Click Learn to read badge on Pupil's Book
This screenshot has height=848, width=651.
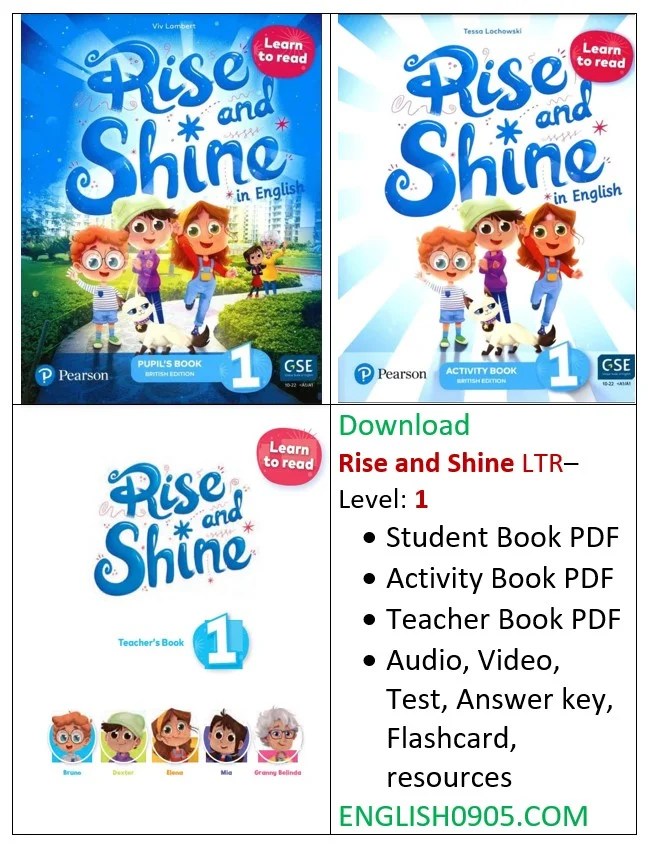(x=282, y=52)
